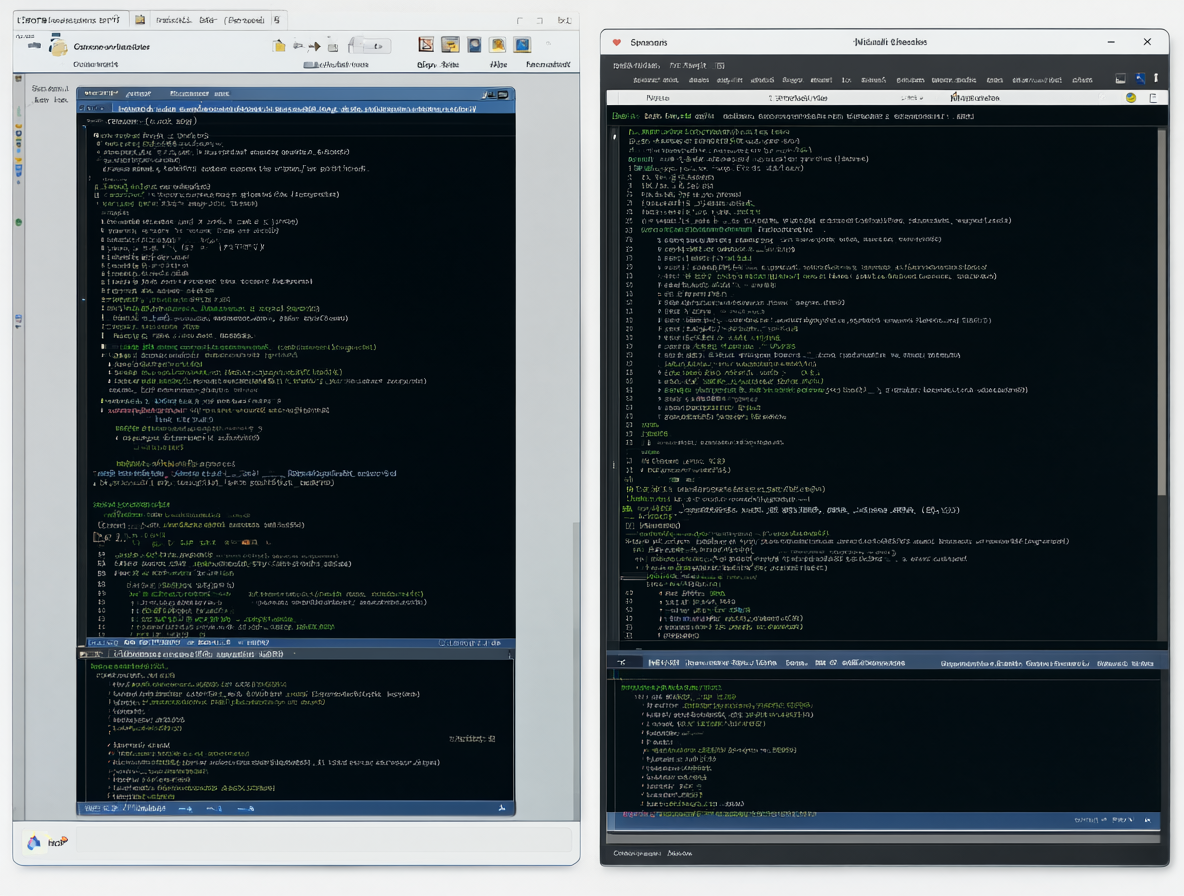Click the white panel icon in right window menu row
Viewport: 1184px width, 896px height.
(1121, 79)
